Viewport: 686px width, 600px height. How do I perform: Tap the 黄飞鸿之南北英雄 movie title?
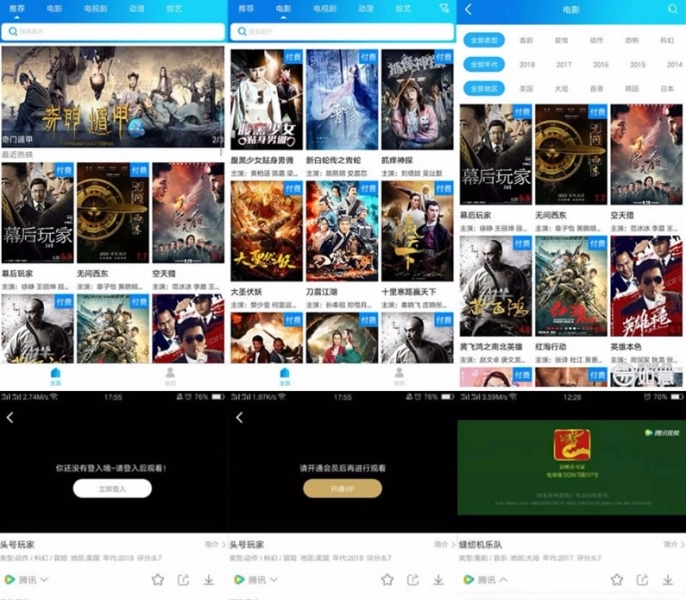(491, 347)
